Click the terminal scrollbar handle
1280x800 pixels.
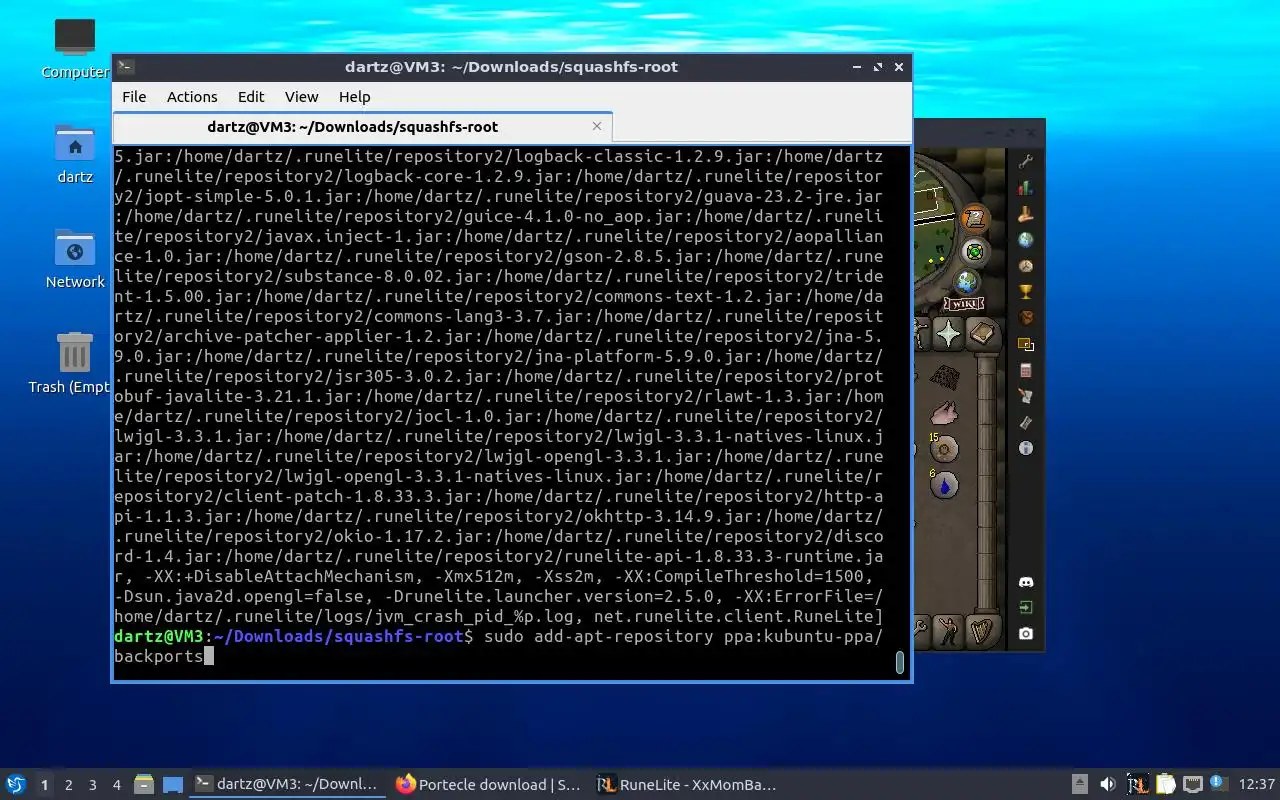pyautogui.click(x=900, y=662)
